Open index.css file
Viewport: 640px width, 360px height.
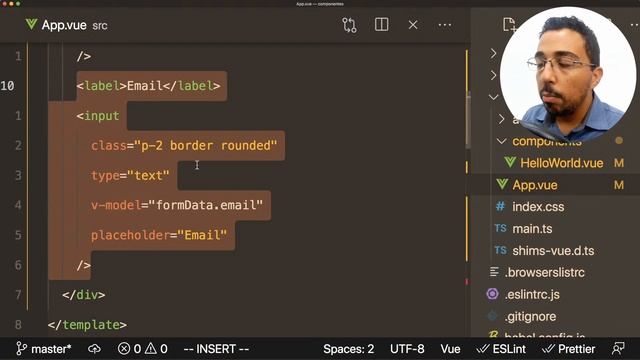538,207
